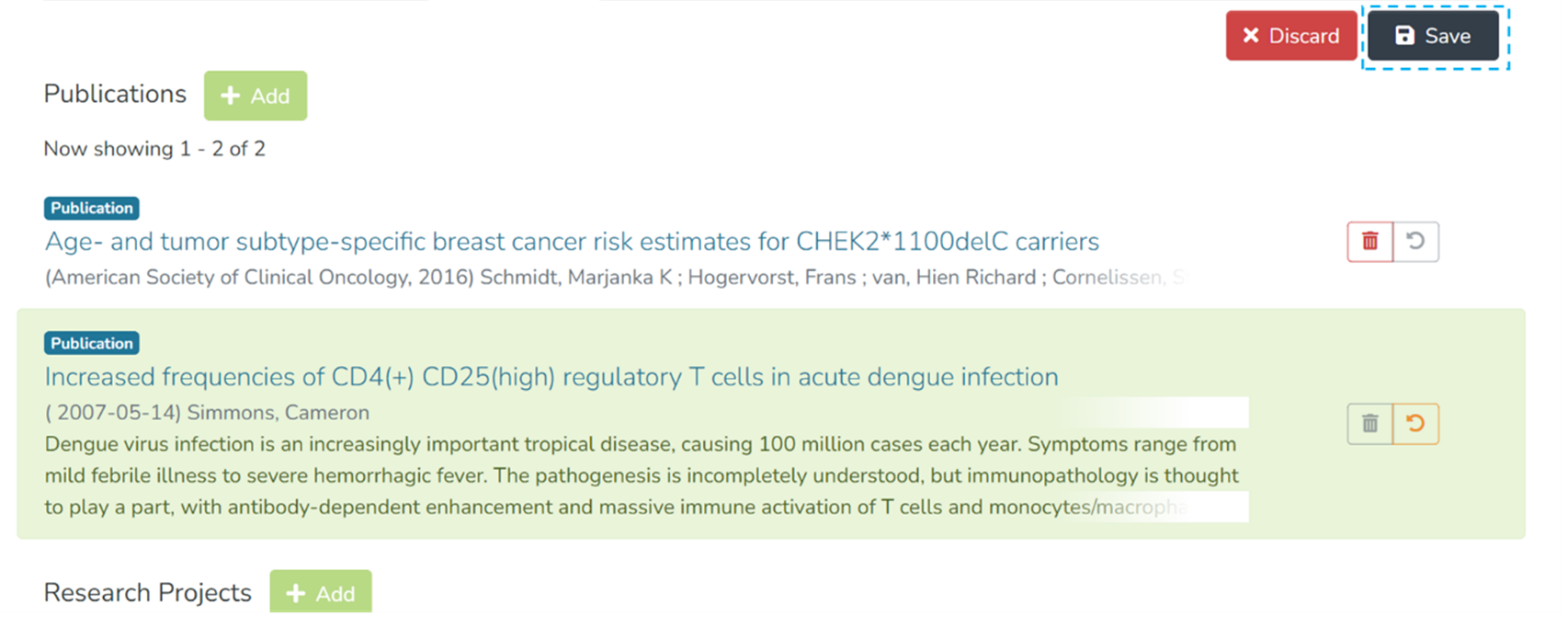Click the 2007-05-14 publication date

pos(119,413)
